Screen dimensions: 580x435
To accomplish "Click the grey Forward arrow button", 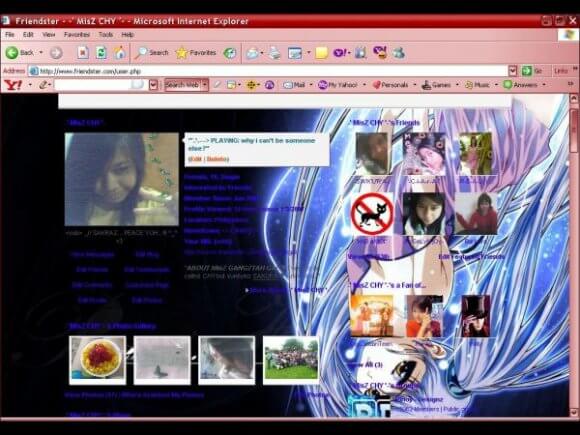I will (x=56, y=53).
